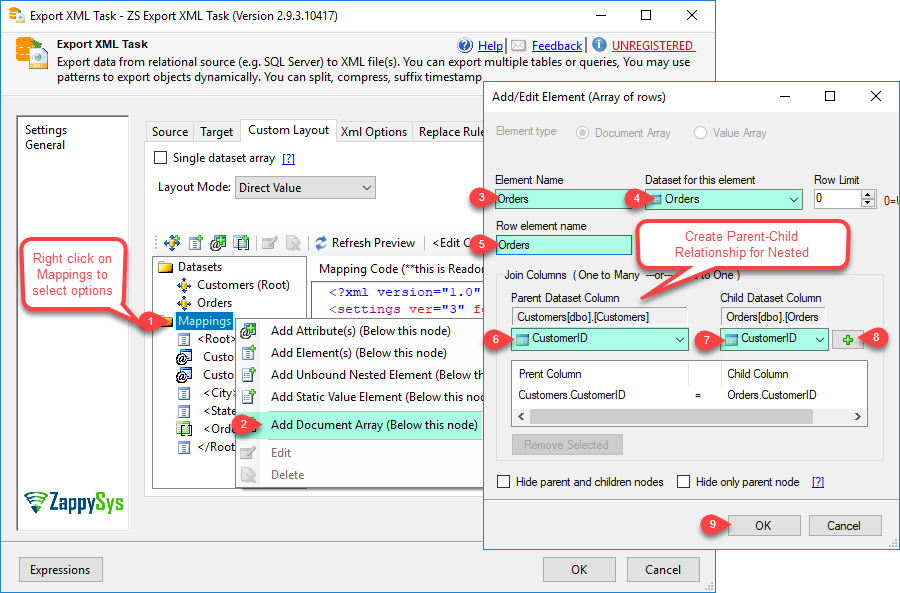Screen dimensions: 900x593
Task: Click the add dataset toolbar icon
Action: point(172,243)
